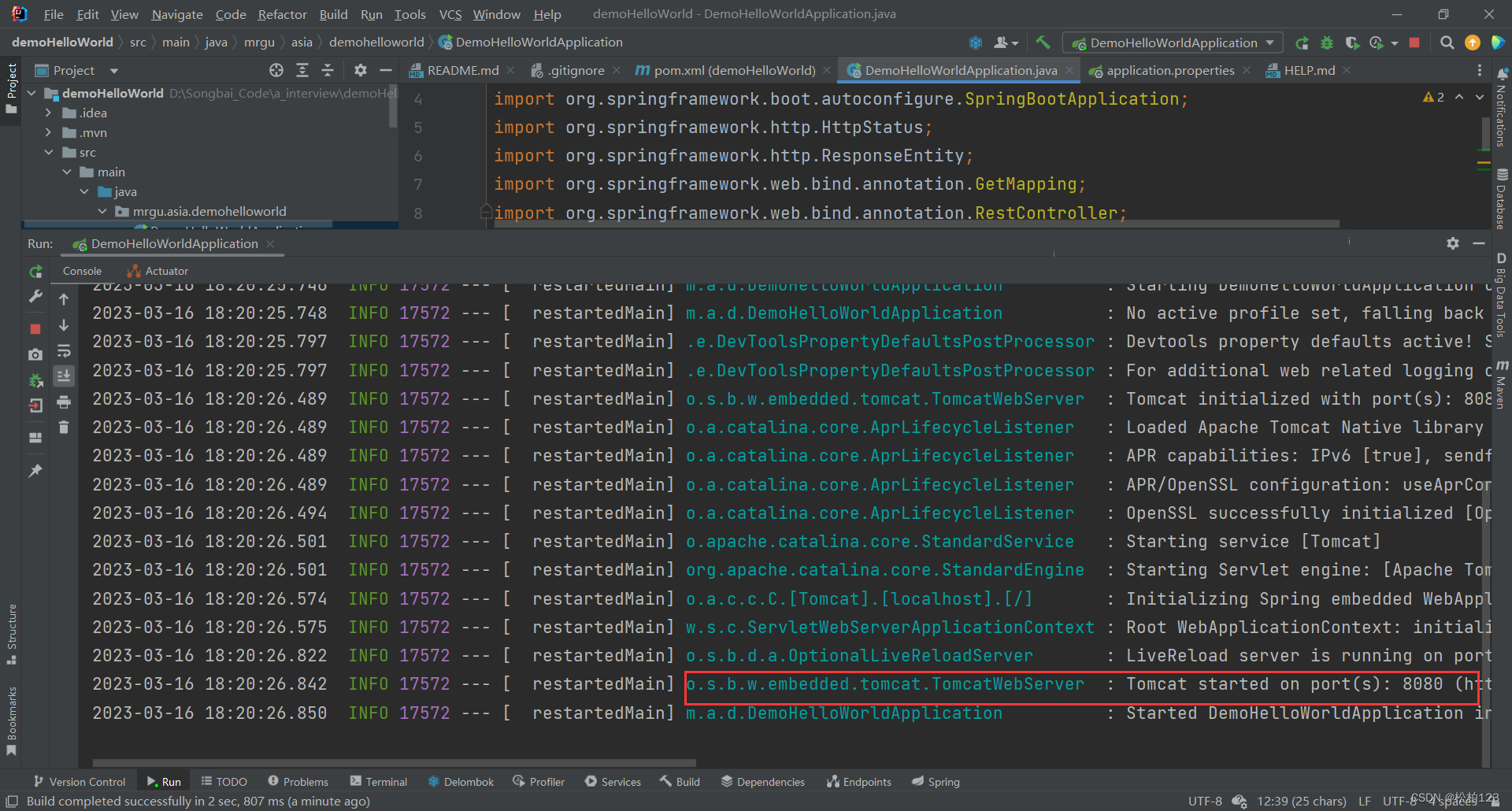This screenshot has width=1512, height=811.
Task: Open the Refactor menu
Action: click(x=282, y=14)
